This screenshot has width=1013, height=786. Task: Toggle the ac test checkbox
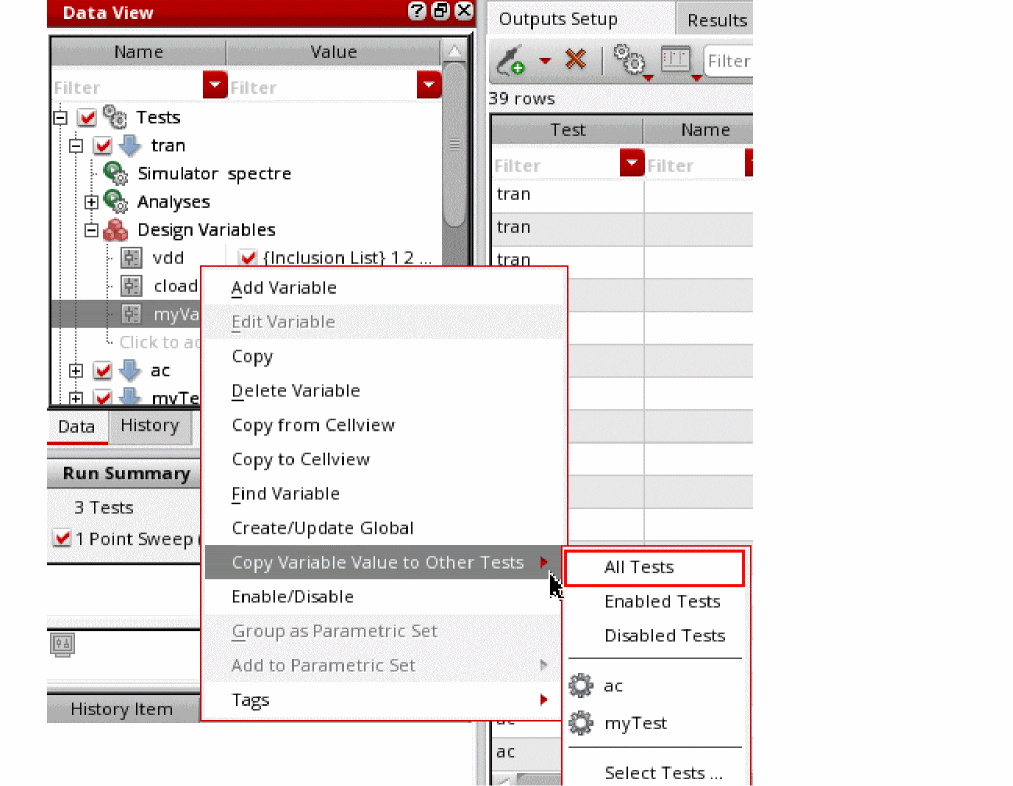click(102, 370)
